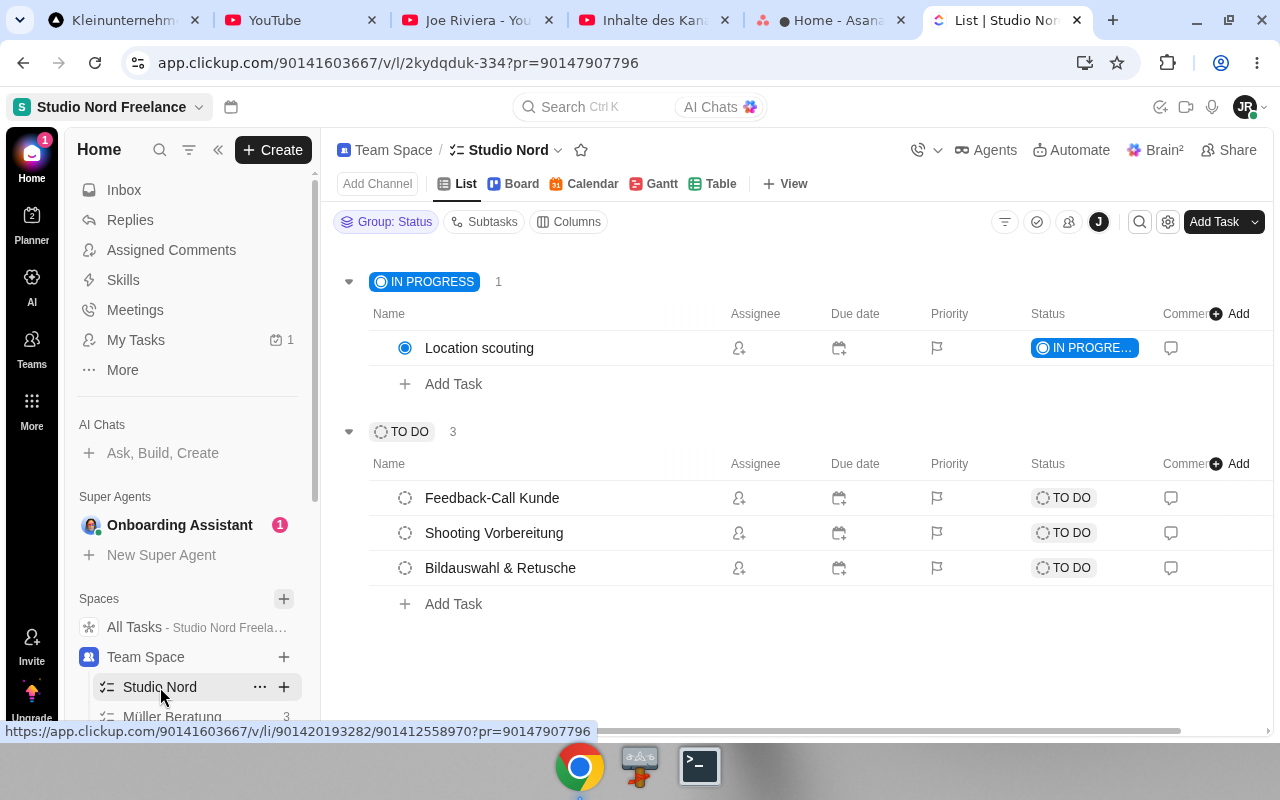Toggle status circle of Feedback-Call Kunde
The image size is (1280, 800).
point(405,498)
